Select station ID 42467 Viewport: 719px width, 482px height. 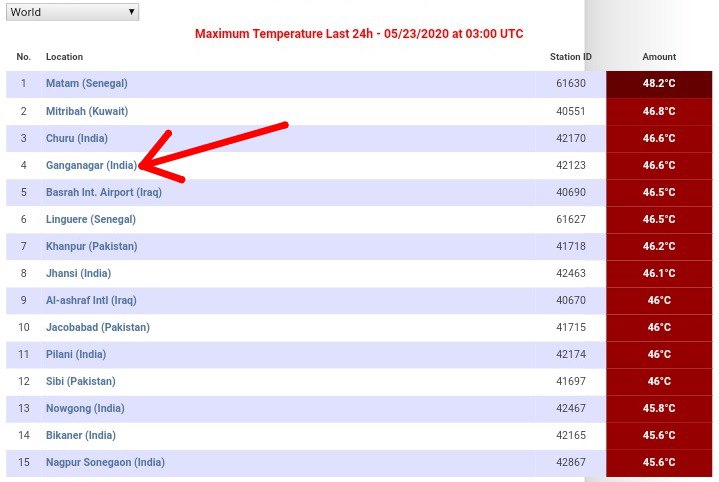[570, 409]
